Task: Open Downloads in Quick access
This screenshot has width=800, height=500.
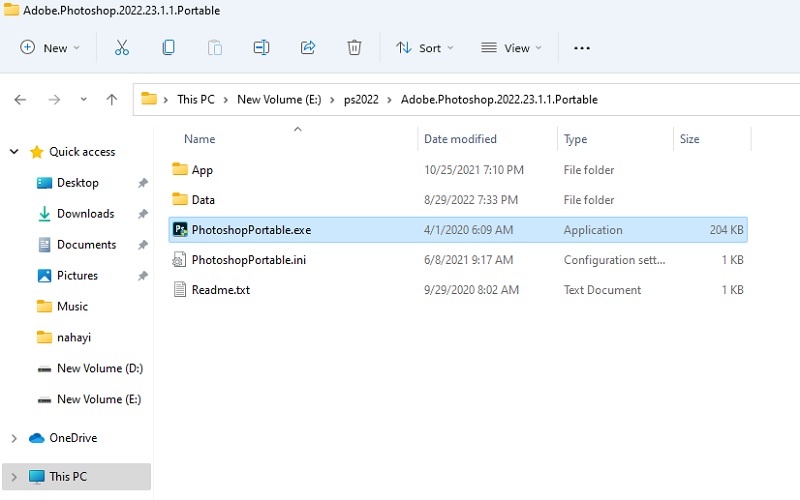Action: tap(85, 213)
